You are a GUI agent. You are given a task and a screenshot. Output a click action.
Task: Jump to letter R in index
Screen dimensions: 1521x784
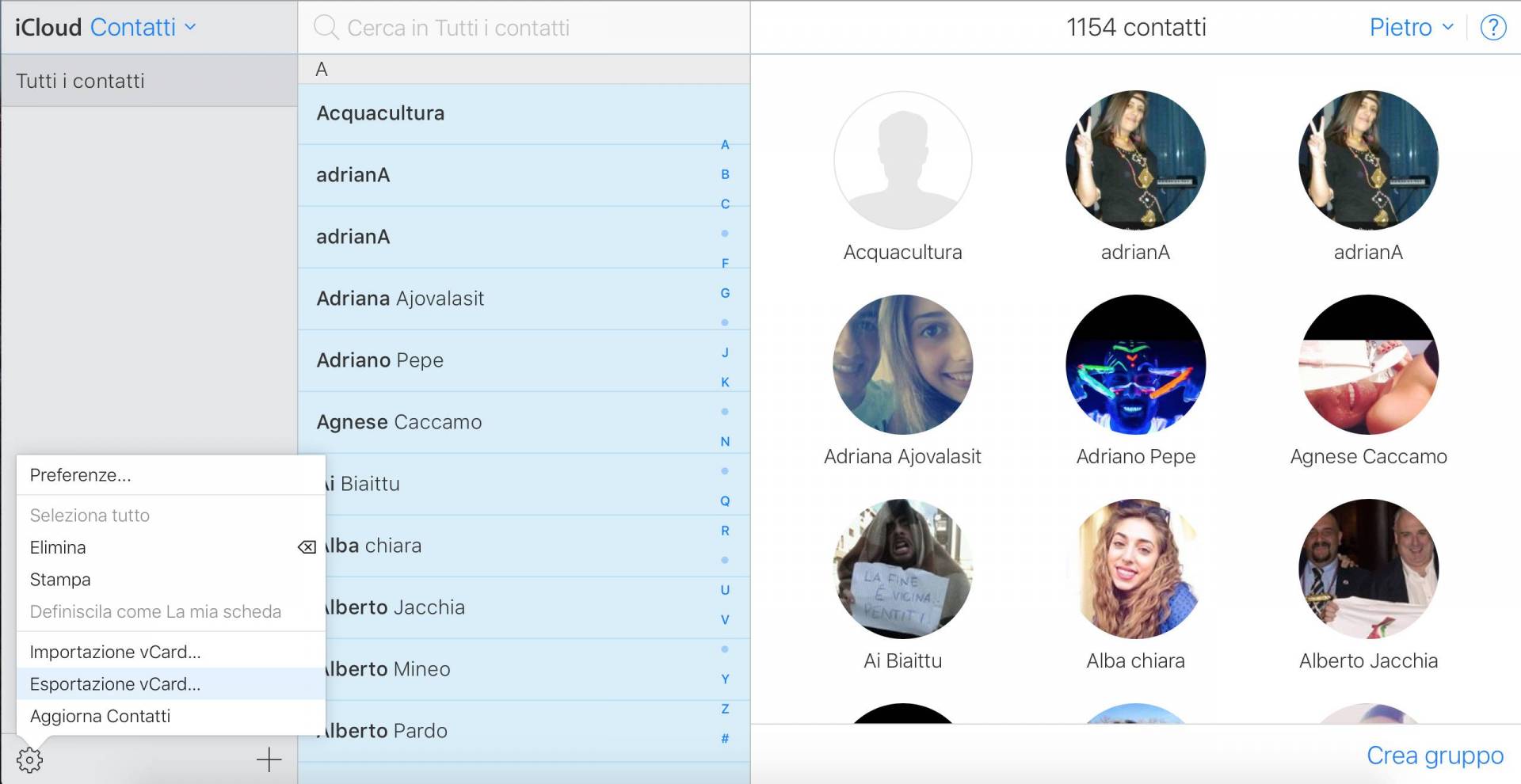coord(725,531)
